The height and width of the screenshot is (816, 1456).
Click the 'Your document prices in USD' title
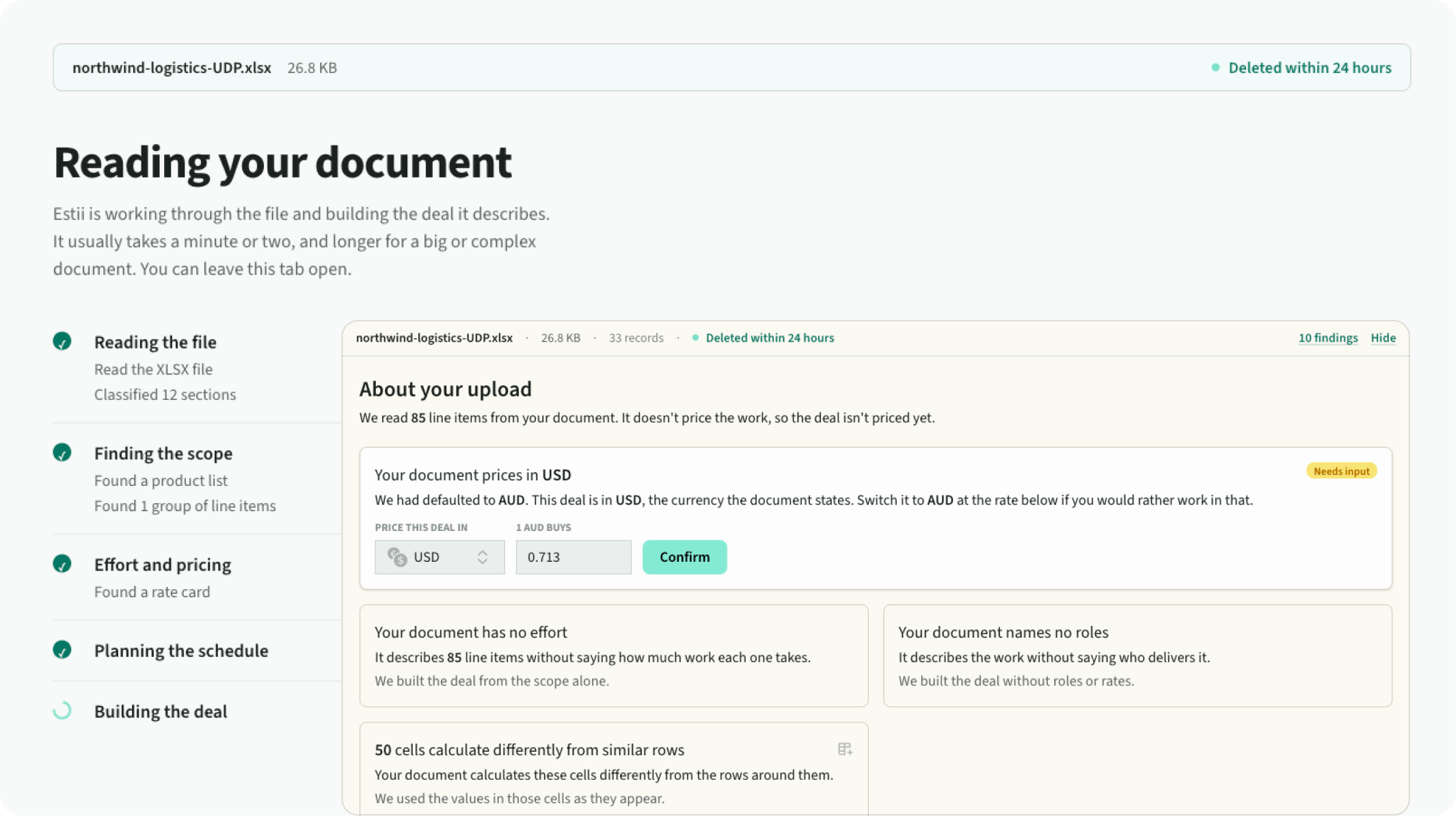(x=472, y=475)
